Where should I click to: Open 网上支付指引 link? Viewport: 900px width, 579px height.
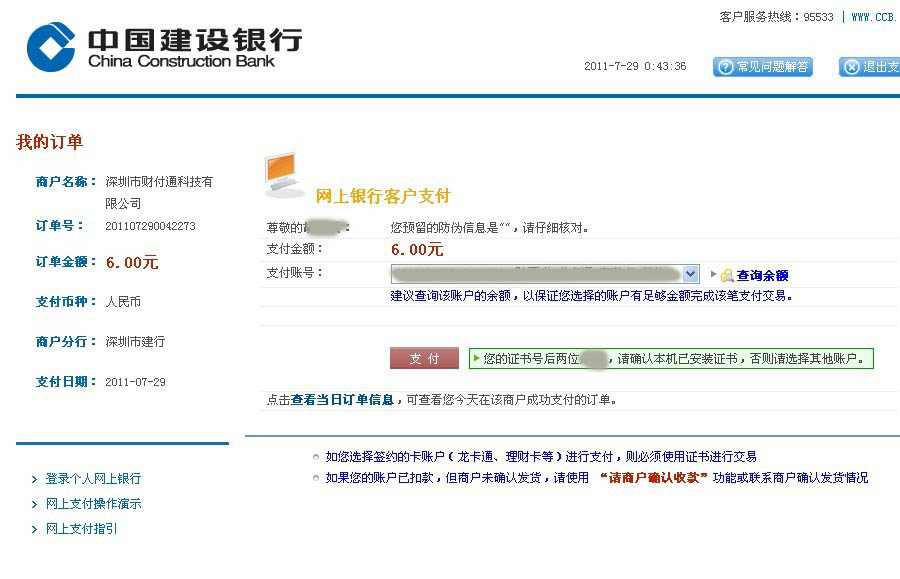point(81,529)
